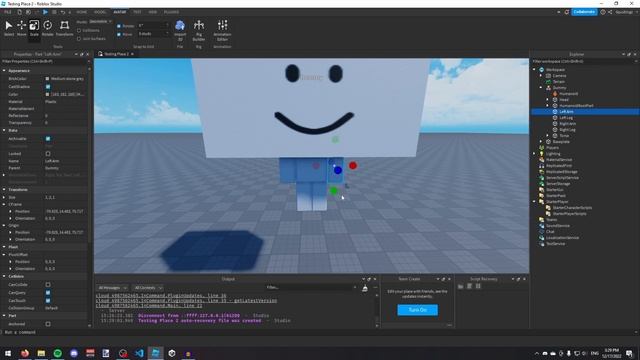Screen dimensions: 640x360
Task: Click the Workspace globe icon in Explorer
Action: [542, 70]
